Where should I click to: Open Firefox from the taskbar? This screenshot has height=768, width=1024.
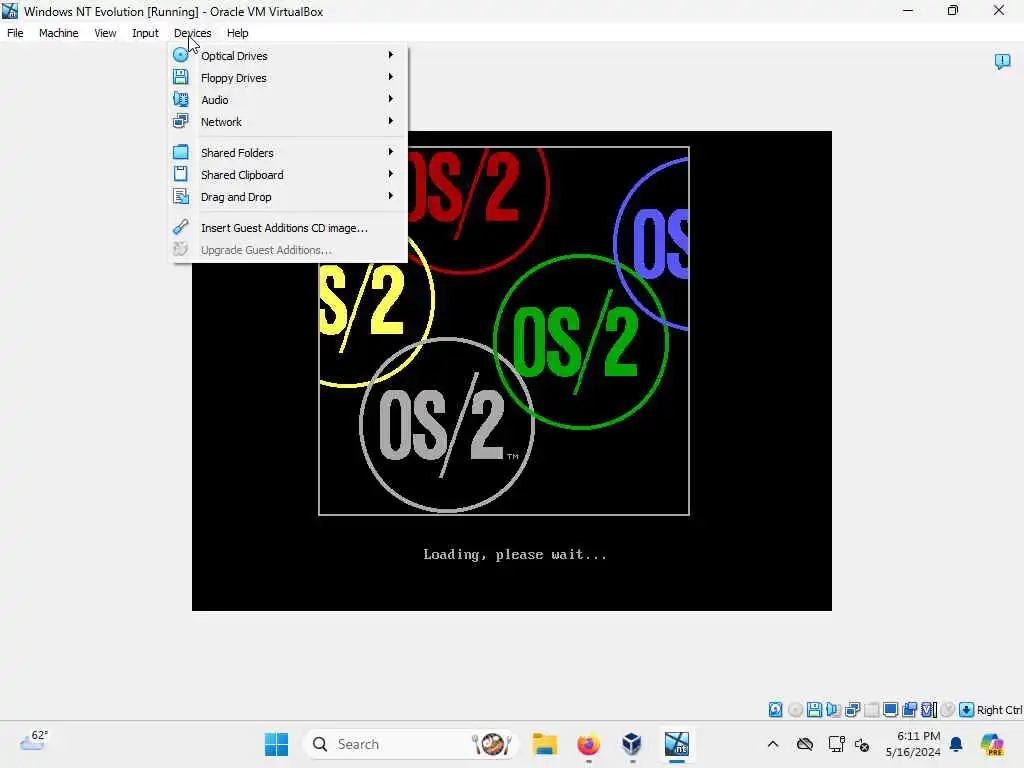588,744
